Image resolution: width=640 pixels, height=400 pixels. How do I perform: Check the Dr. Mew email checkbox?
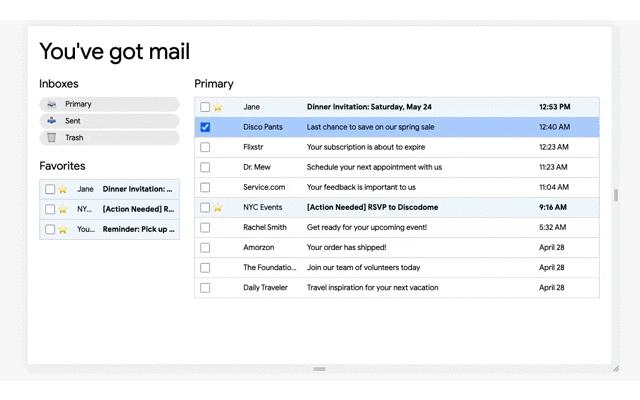205,167
